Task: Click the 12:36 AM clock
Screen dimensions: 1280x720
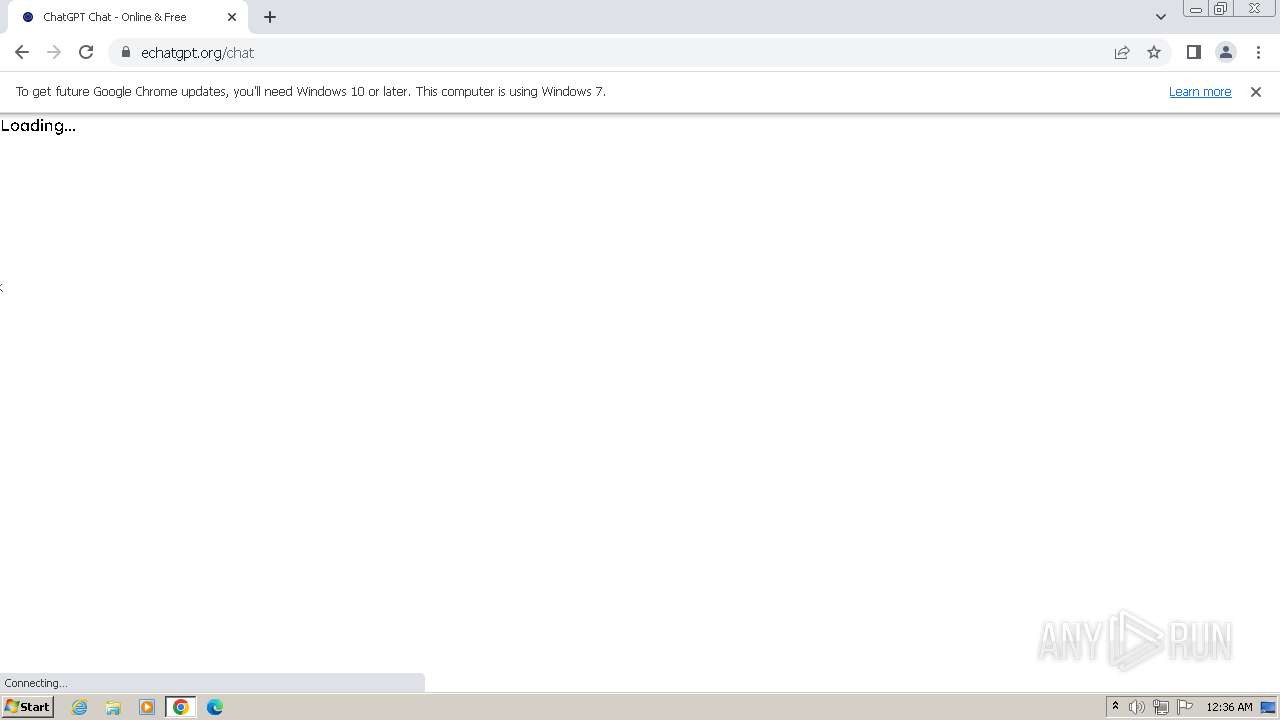Action: coord(1229,707)
